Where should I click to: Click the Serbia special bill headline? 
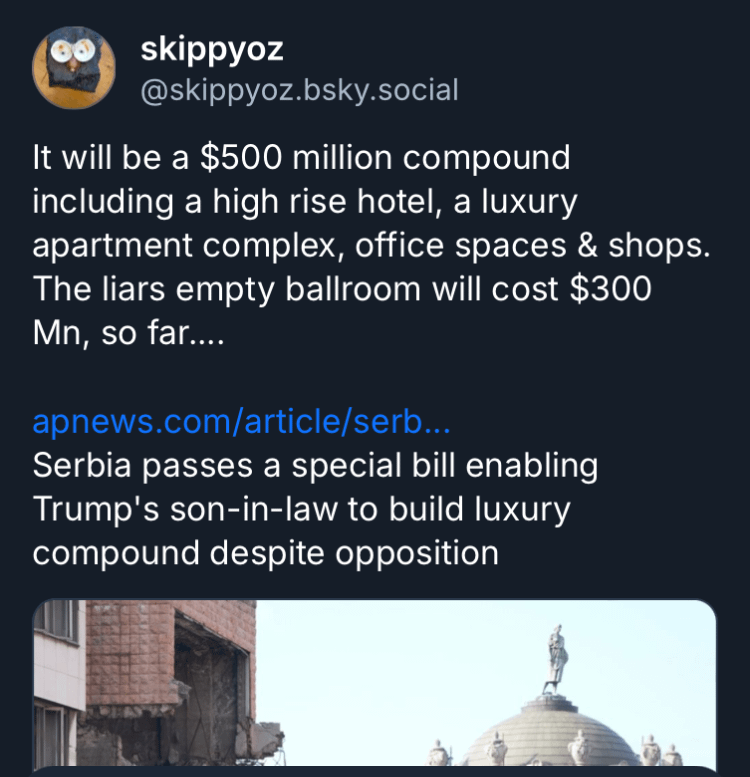tap(315, 466)
